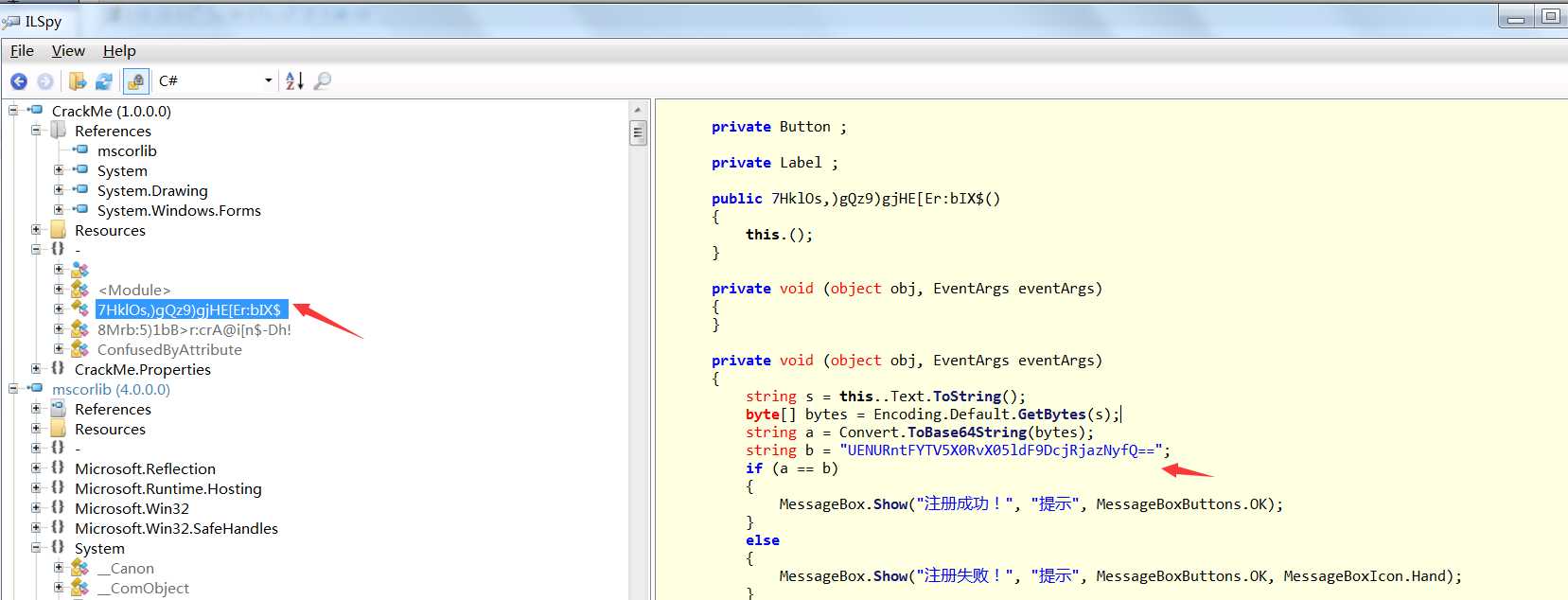
Task: Toggle the Show internal types lock button
Action: tap(136, 81)
